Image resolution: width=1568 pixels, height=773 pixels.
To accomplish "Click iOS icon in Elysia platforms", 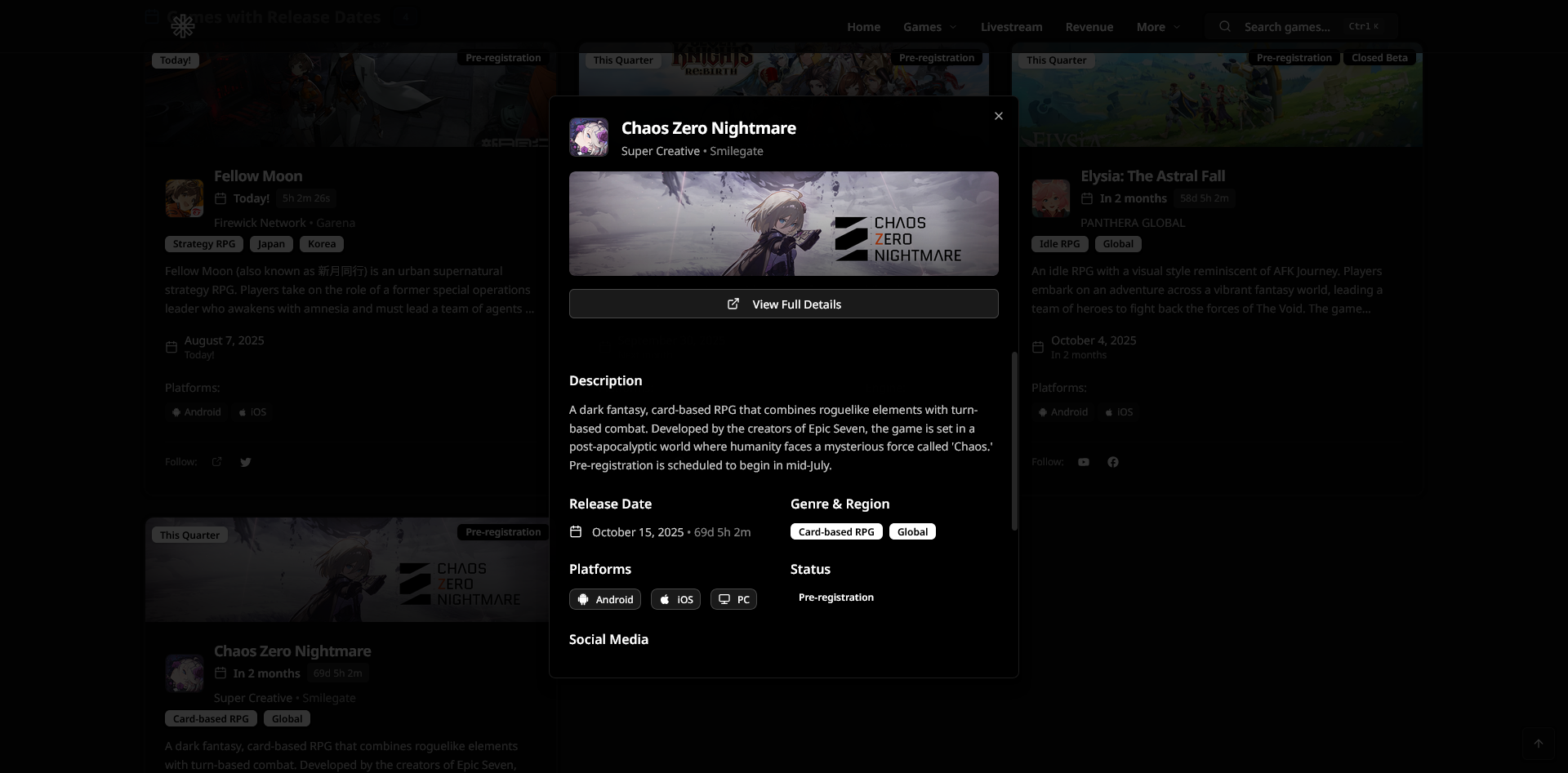I will [x=1109, y=412].
